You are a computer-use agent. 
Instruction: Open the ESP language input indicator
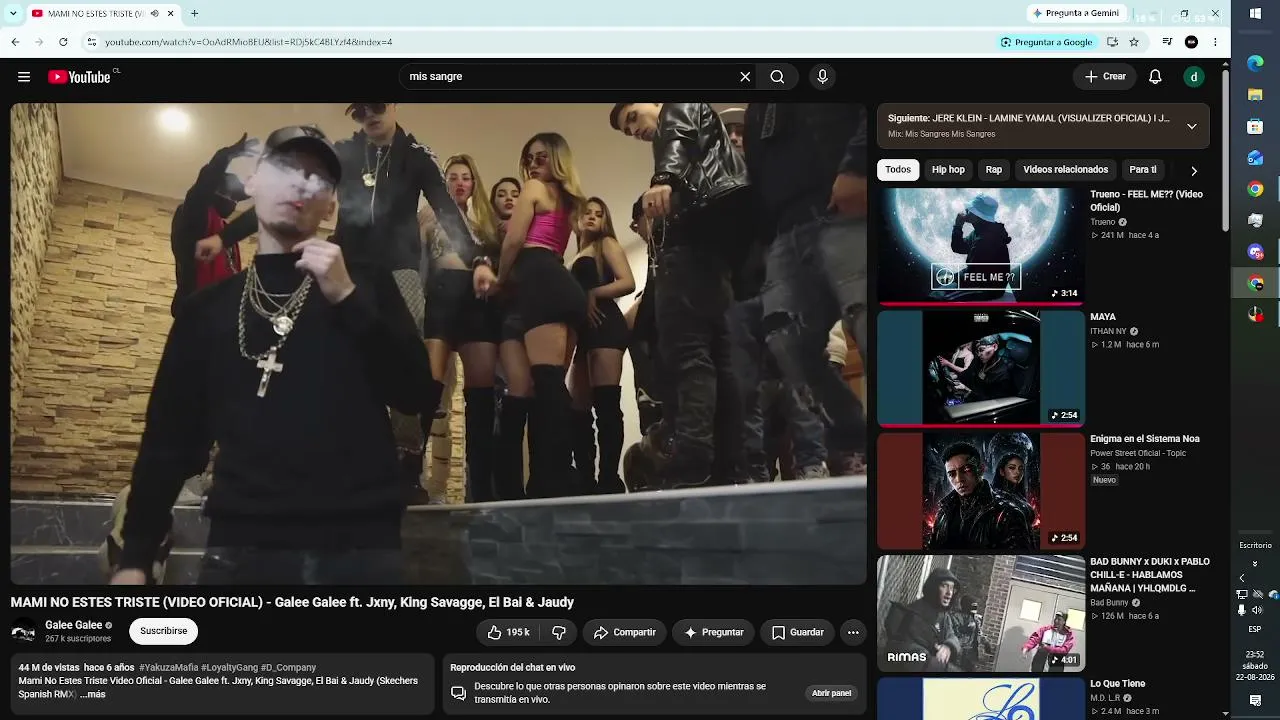[1255, 630]
